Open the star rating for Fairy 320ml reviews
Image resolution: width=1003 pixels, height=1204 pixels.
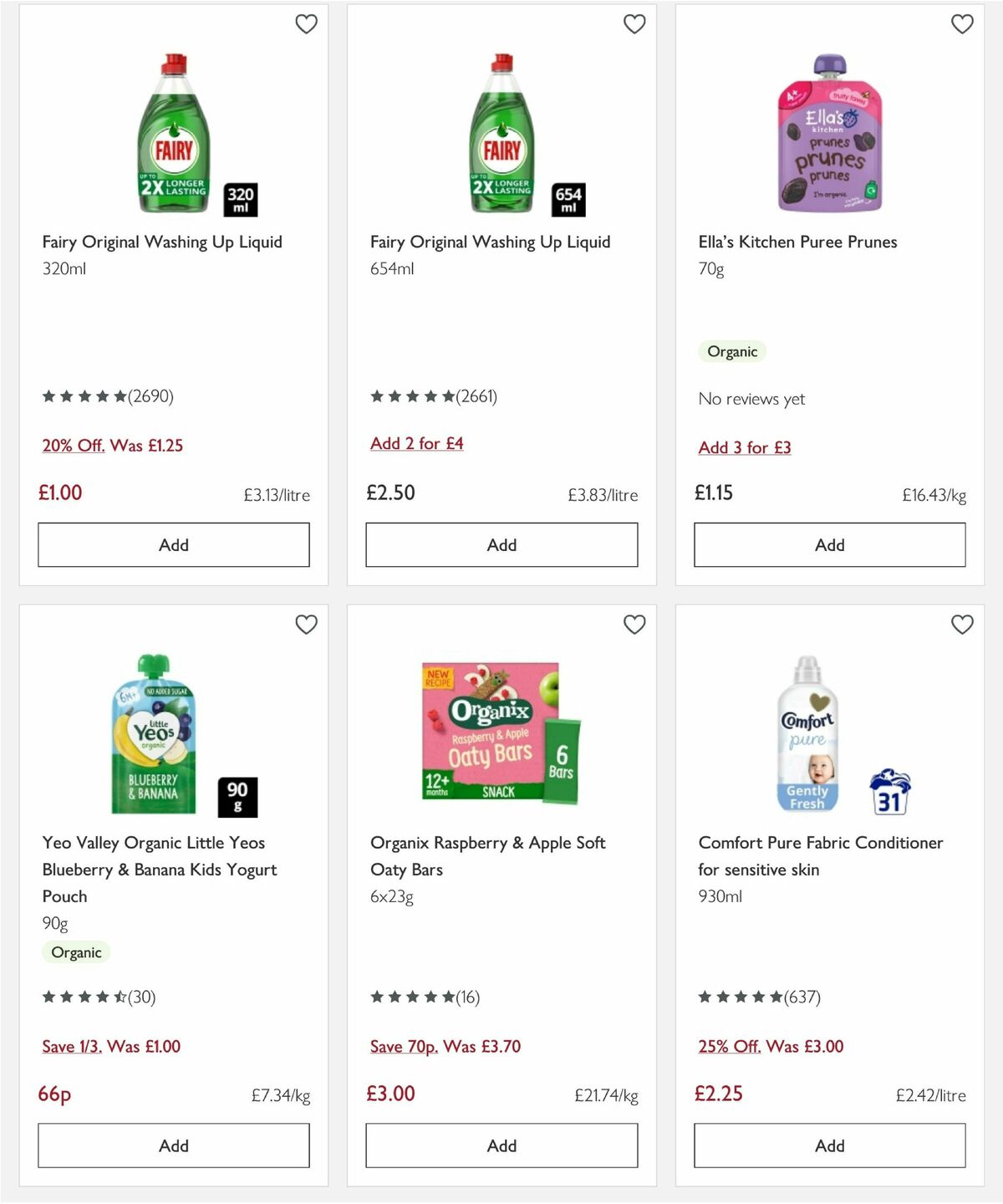(84, 396)
